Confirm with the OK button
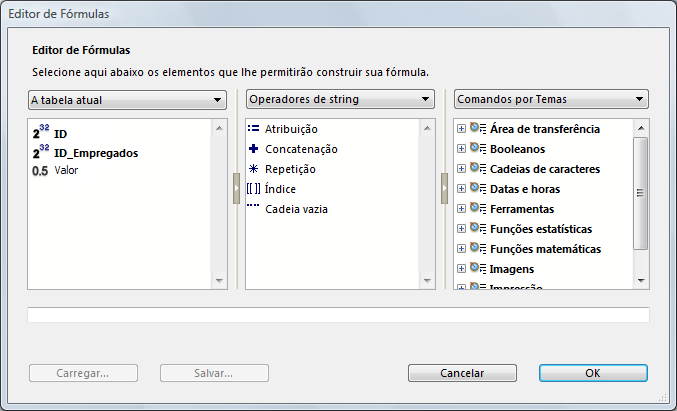The height and width of the screenshot is (411, 677). 593,373
